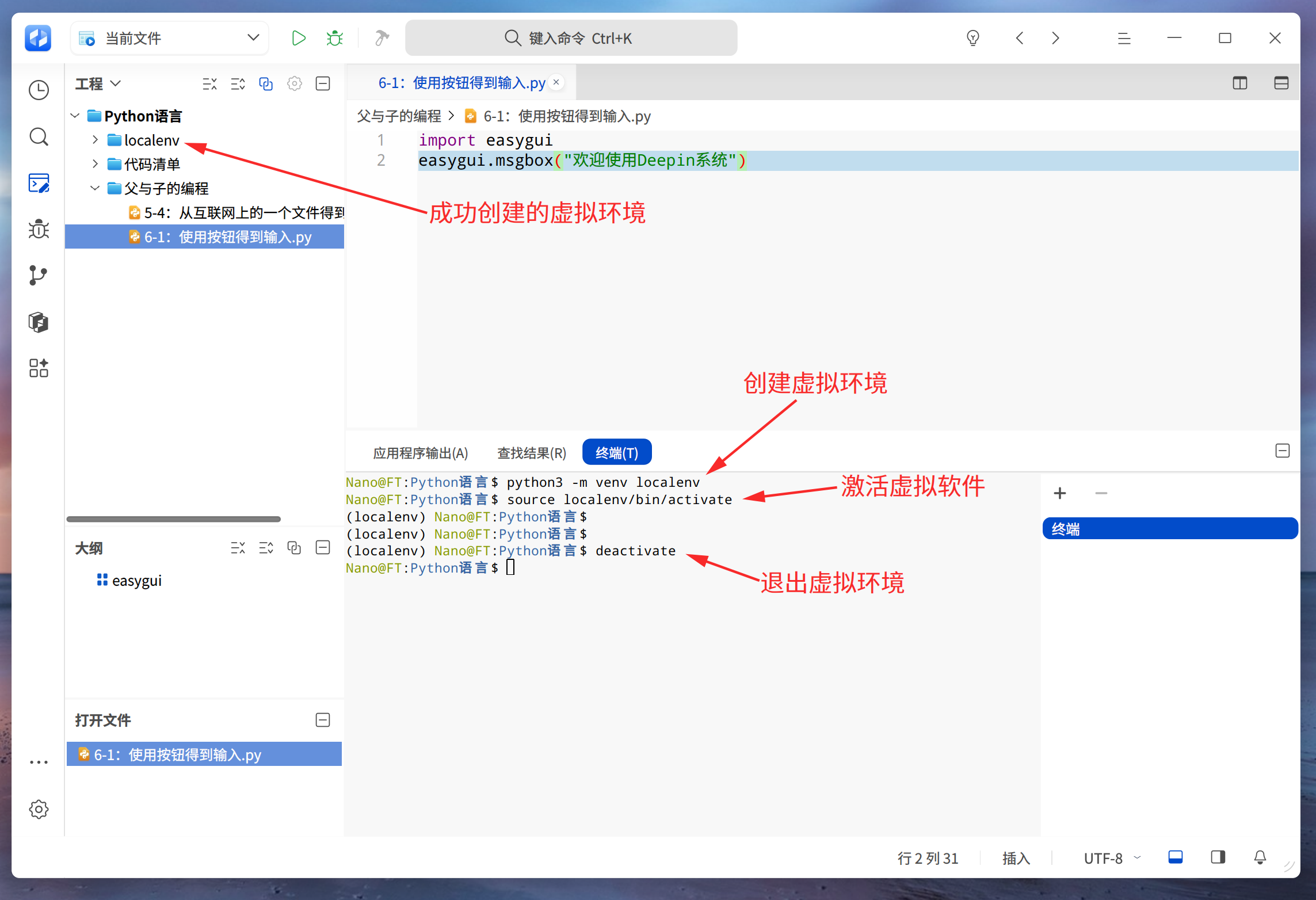Expand the 代码清单 folder
Viewport: 1316px width, 900px height.
(x=96, y=164)
